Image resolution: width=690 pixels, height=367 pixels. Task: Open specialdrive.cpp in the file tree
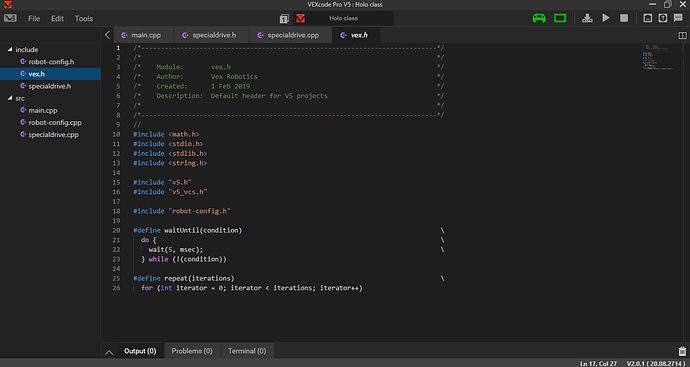pyautogui.click(x=50, y=135)
